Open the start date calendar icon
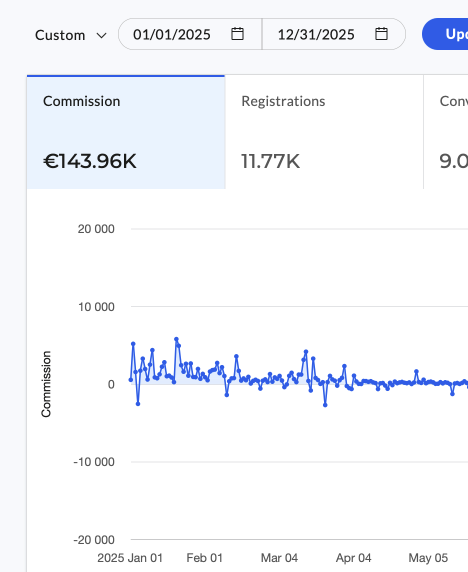The width and height of the screenshot is (468, 572). (237, 34)
